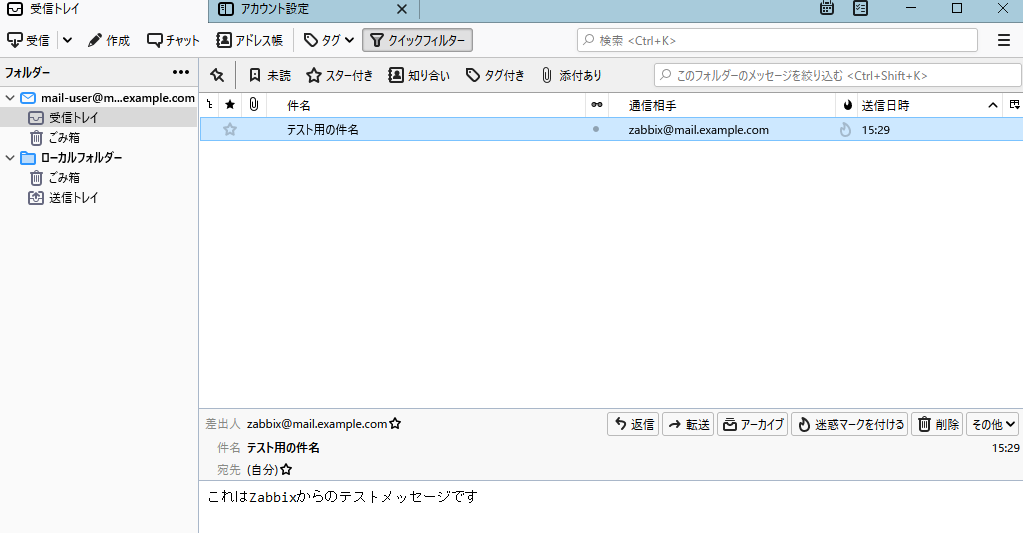This screenshot has width=1023, height=533.
Task: Toggle the タグ付き tagged filter
Action: click(x=495, y=76)
